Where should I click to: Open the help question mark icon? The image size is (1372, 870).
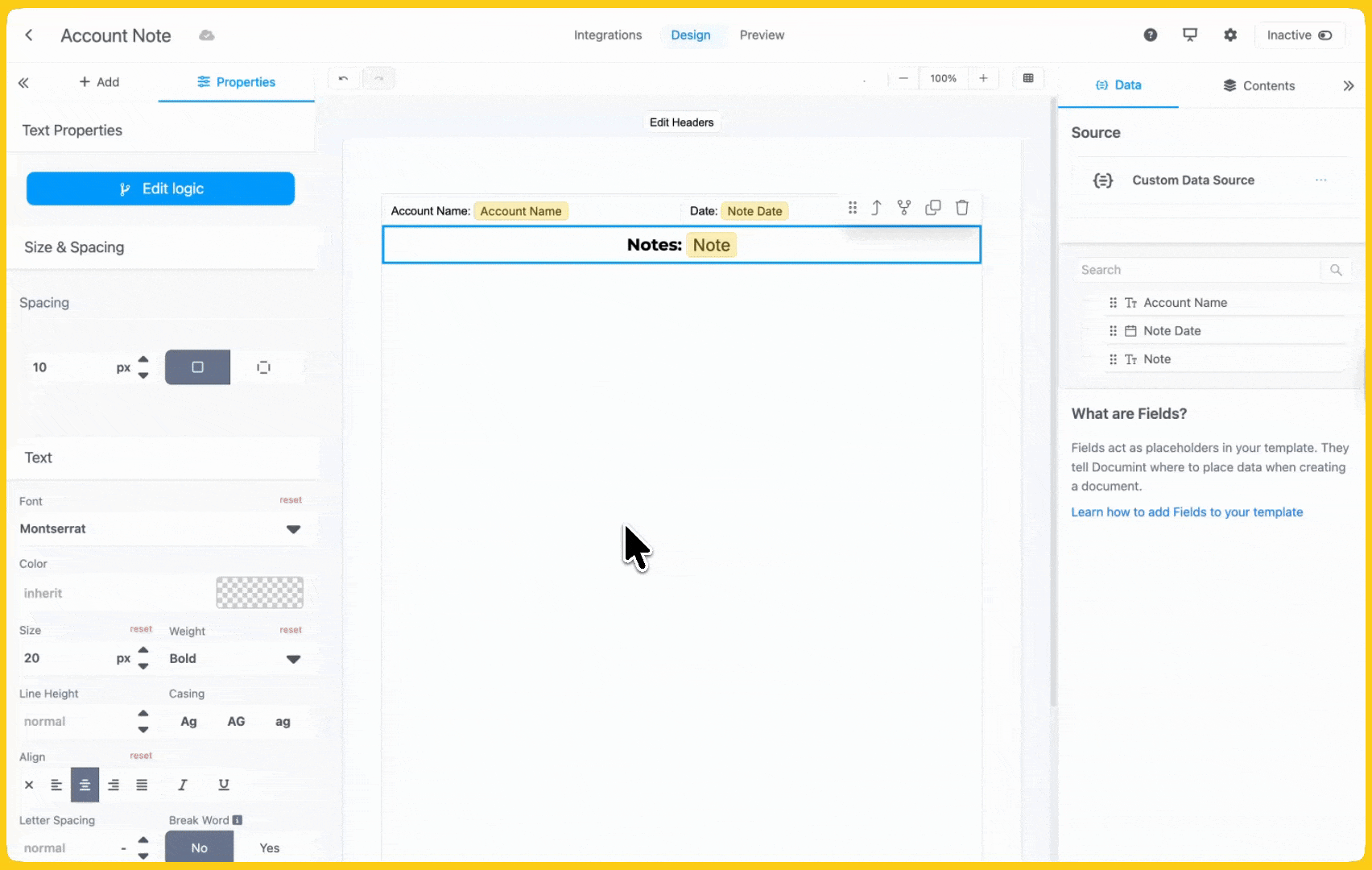pos(1151,35)
